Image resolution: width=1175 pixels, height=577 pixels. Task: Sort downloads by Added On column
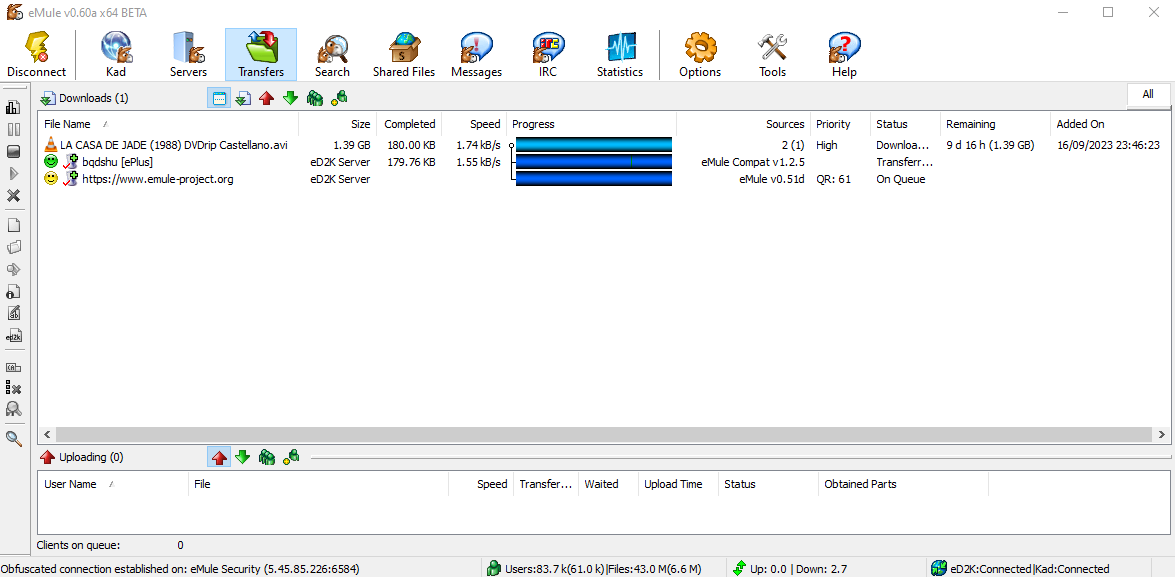pos(1110,124)
